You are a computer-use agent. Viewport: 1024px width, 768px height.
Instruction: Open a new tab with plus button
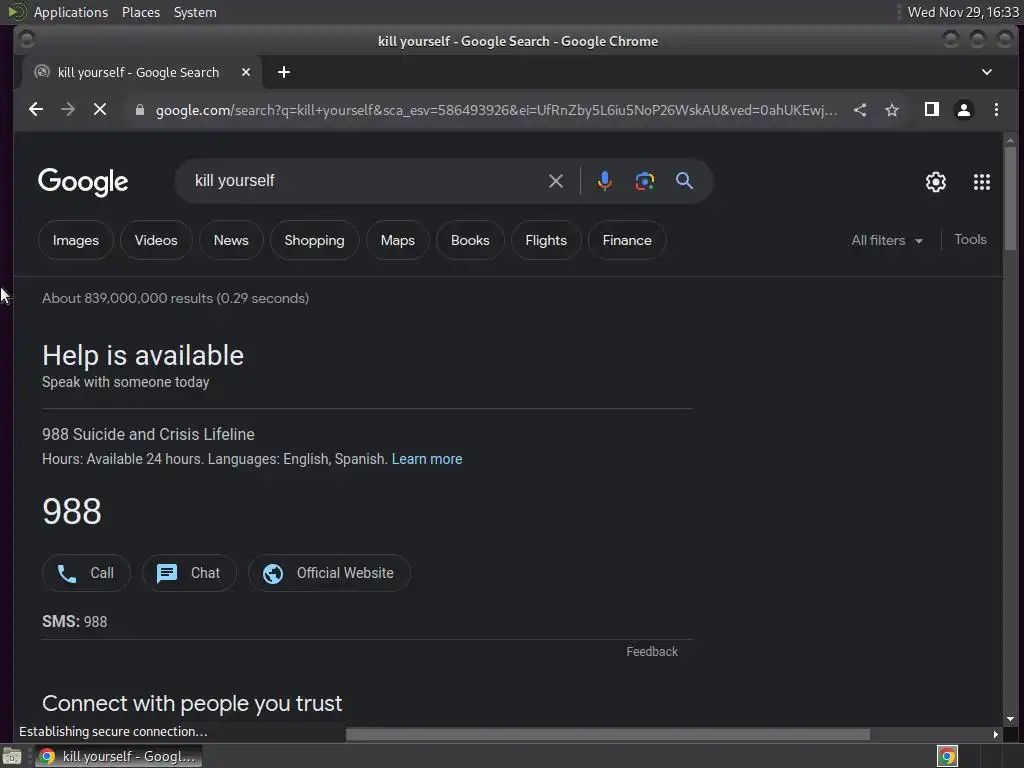pyautogui.click(x=283, y=72)
